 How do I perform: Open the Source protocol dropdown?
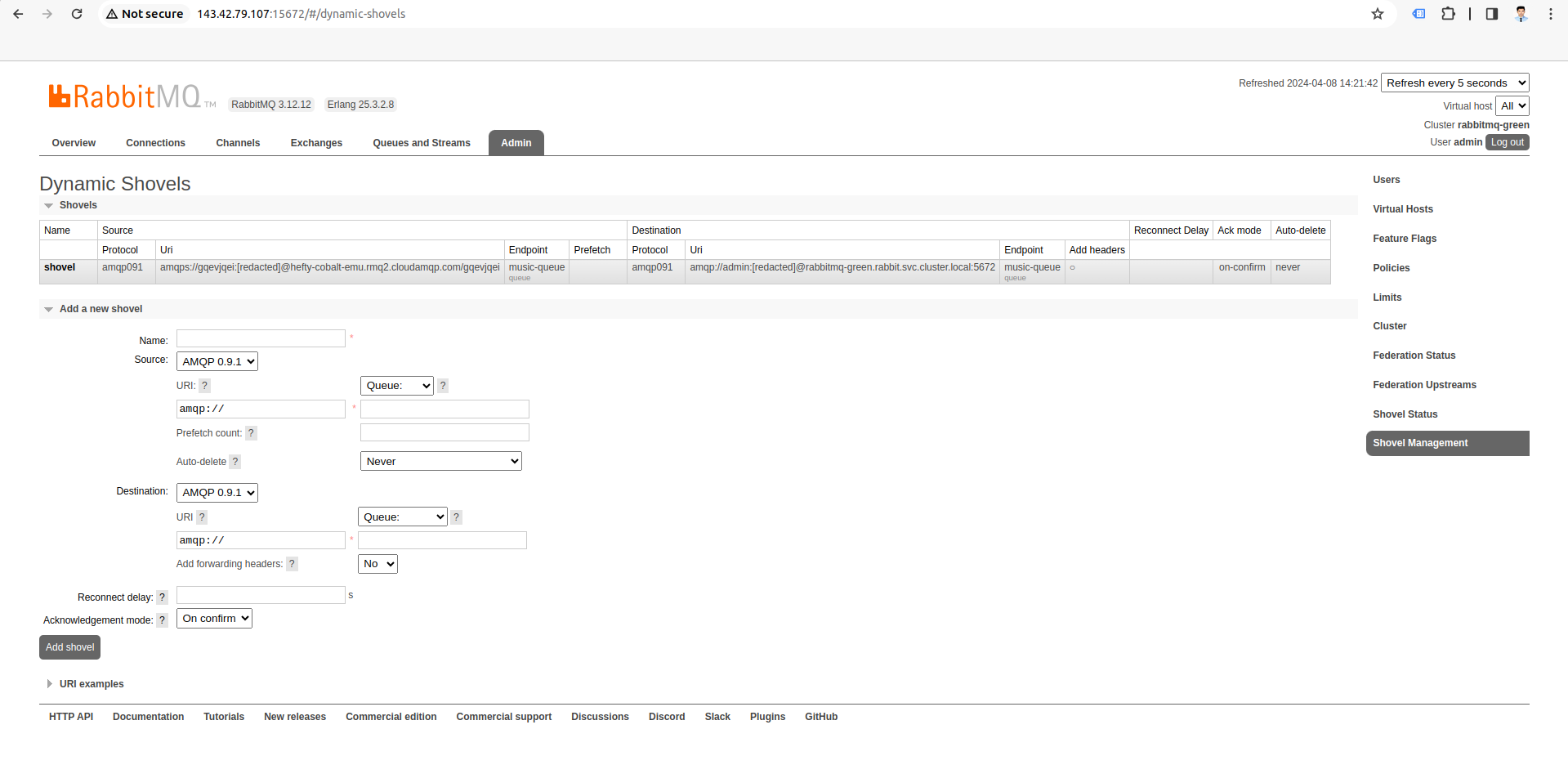[217, 361]
